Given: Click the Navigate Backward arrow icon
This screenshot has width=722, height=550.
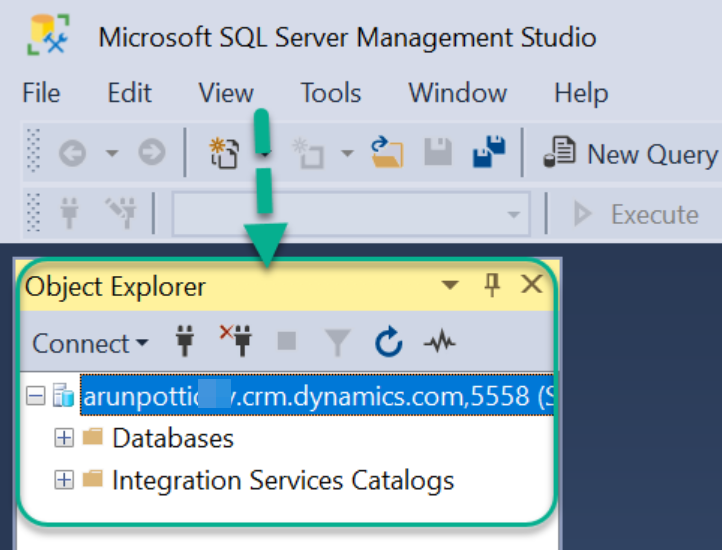Looking at the screenshot, I should 72,154.
